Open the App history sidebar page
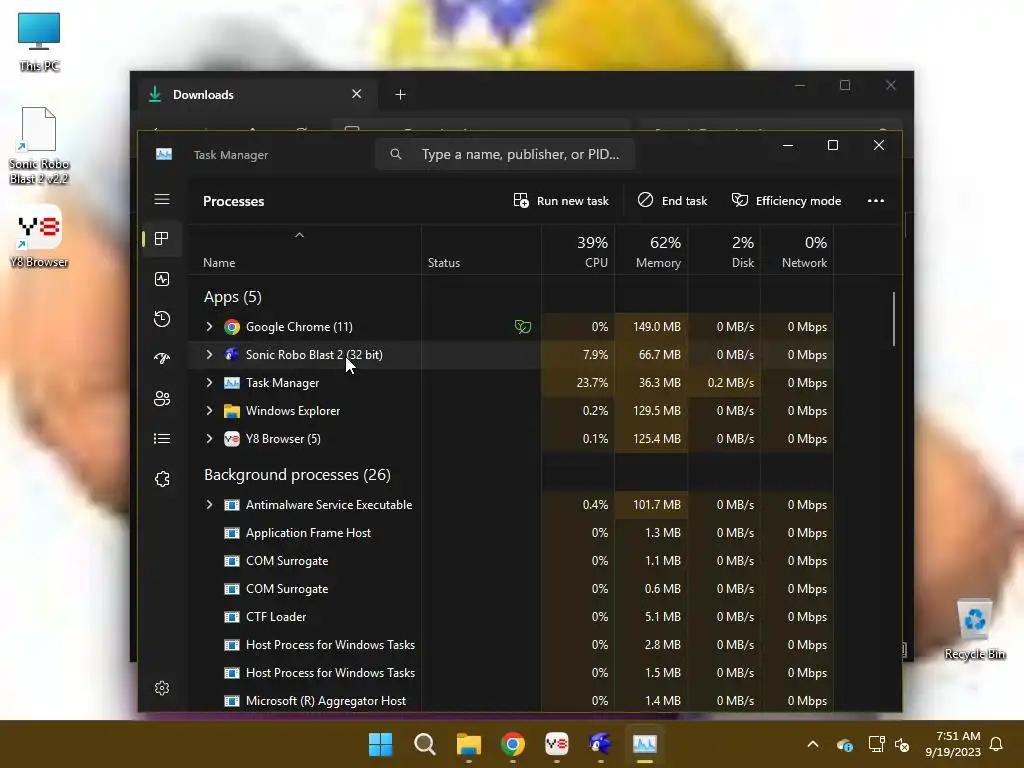The image size is (1024, 768). click(x=162, y=319)
